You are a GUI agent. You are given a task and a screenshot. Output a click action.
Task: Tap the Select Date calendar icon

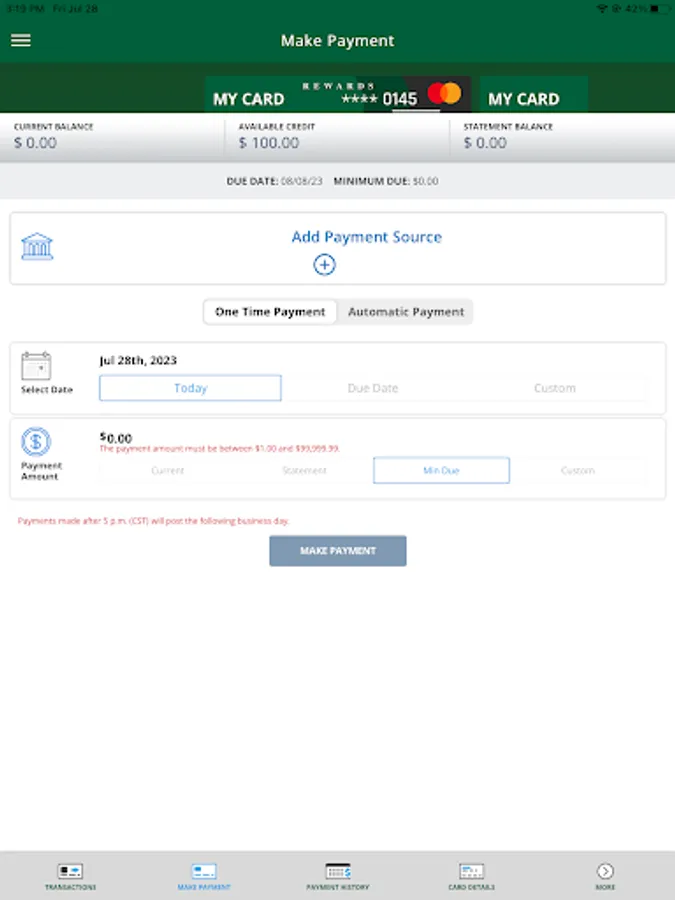pyautogui.click(x=36, y=366)
